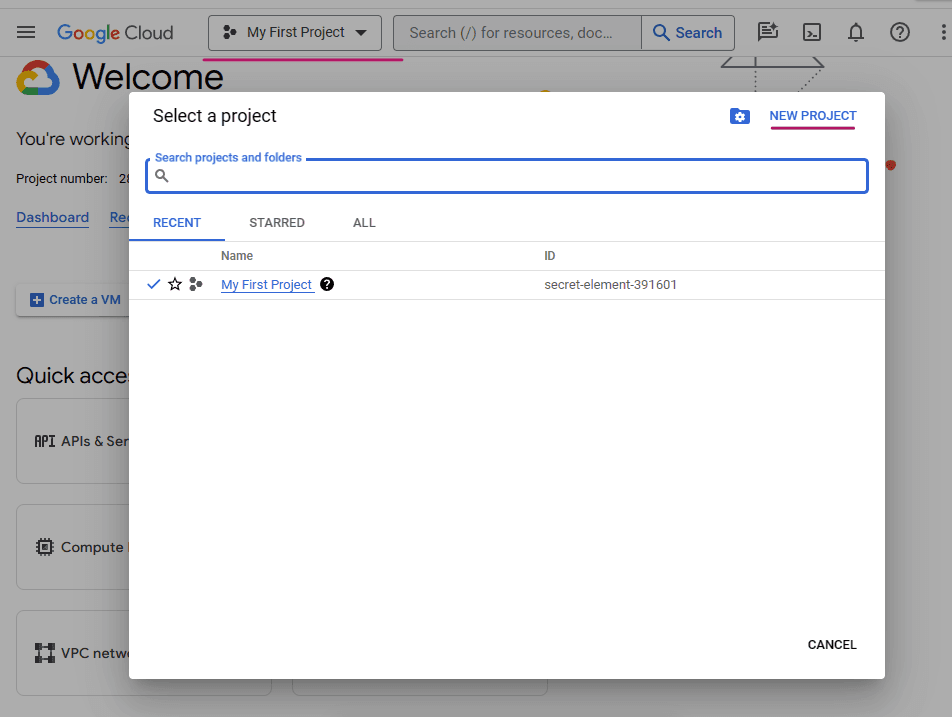Click the magnifier icon in project search
The image size is (952, 717).
162,176
